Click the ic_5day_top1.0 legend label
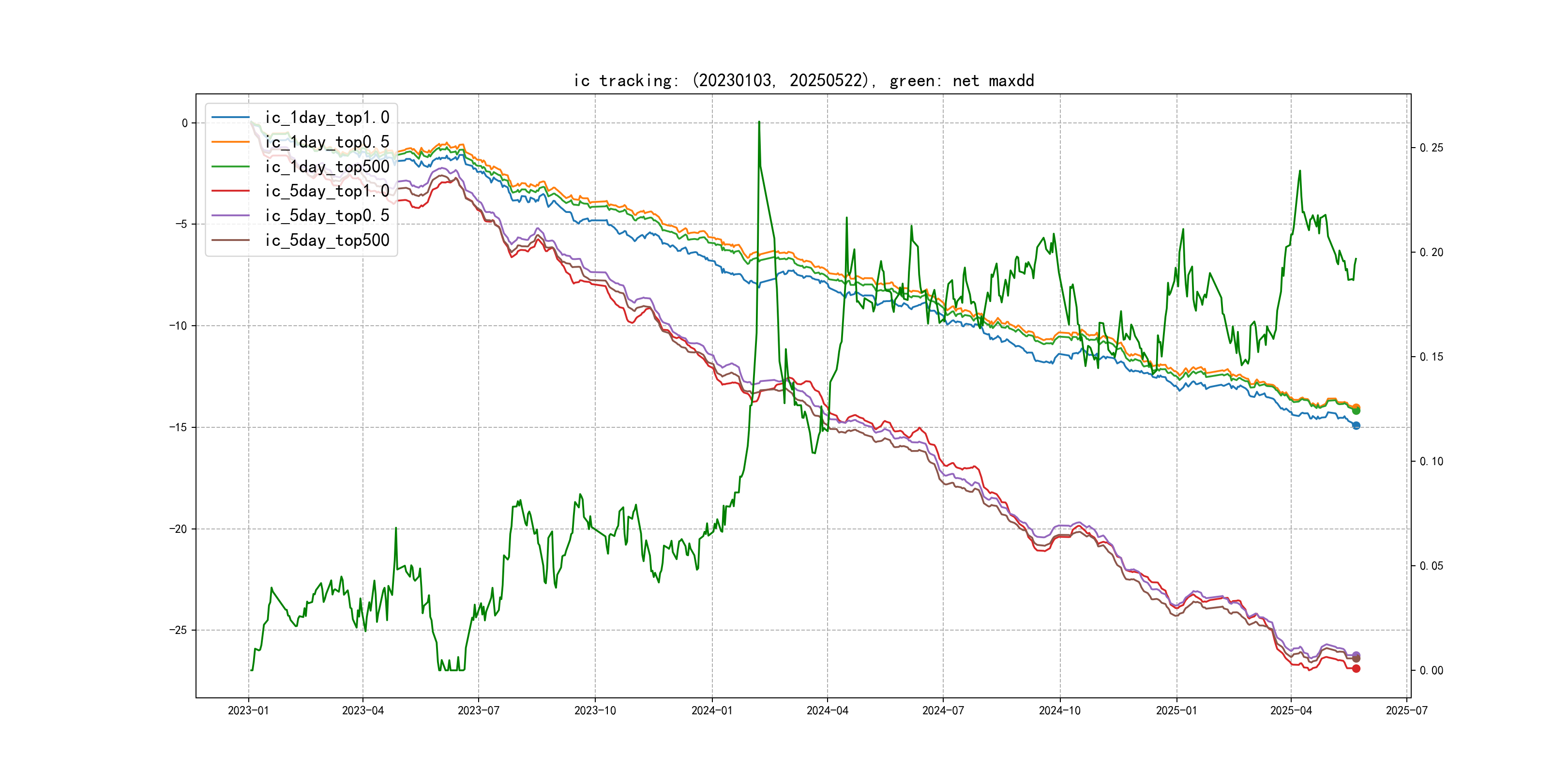Image resolution: width=1568 pixels, height=784 pixels. click(327, 191)
